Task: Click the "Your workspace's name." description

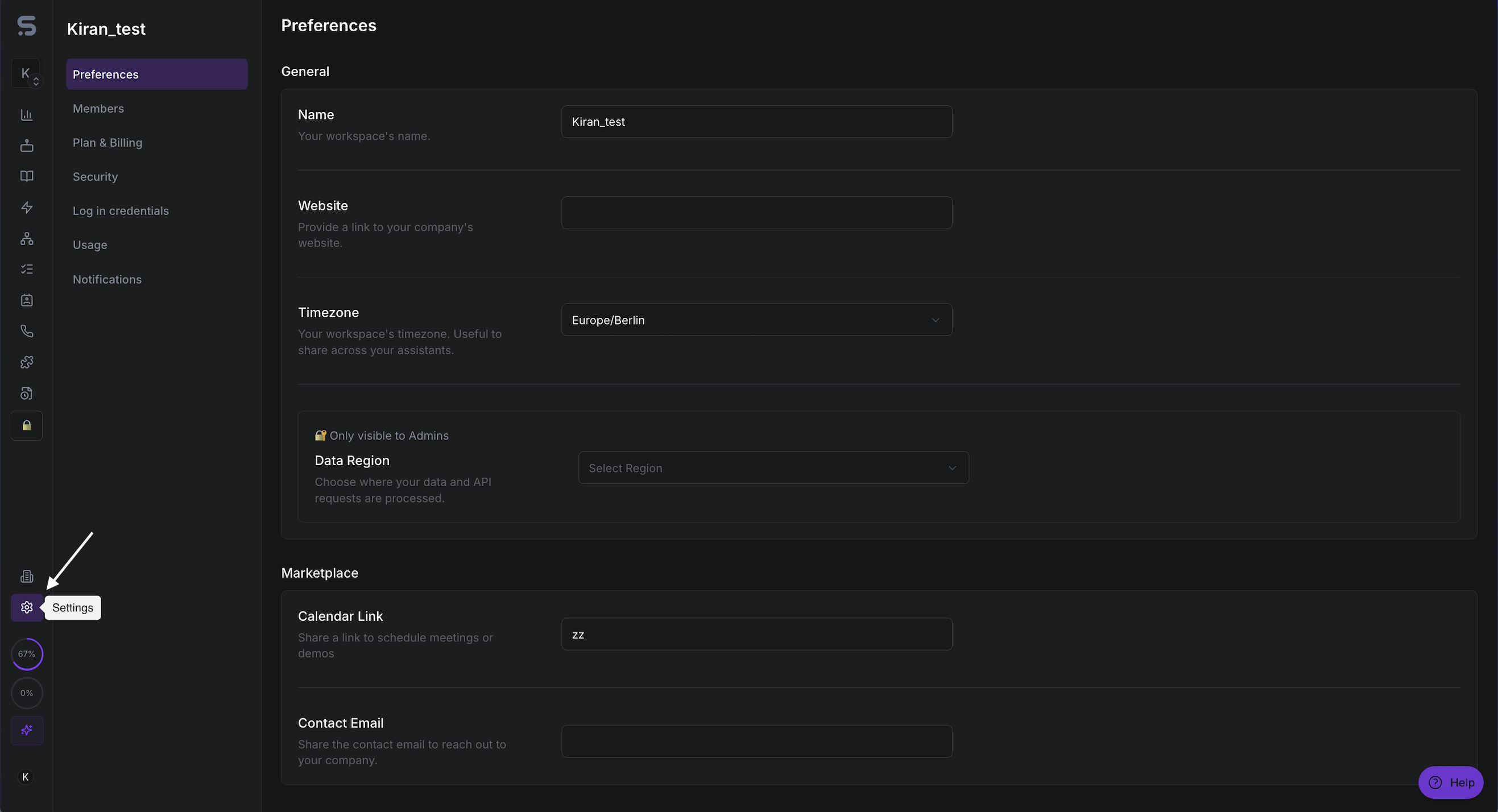Action: point(364,136)
